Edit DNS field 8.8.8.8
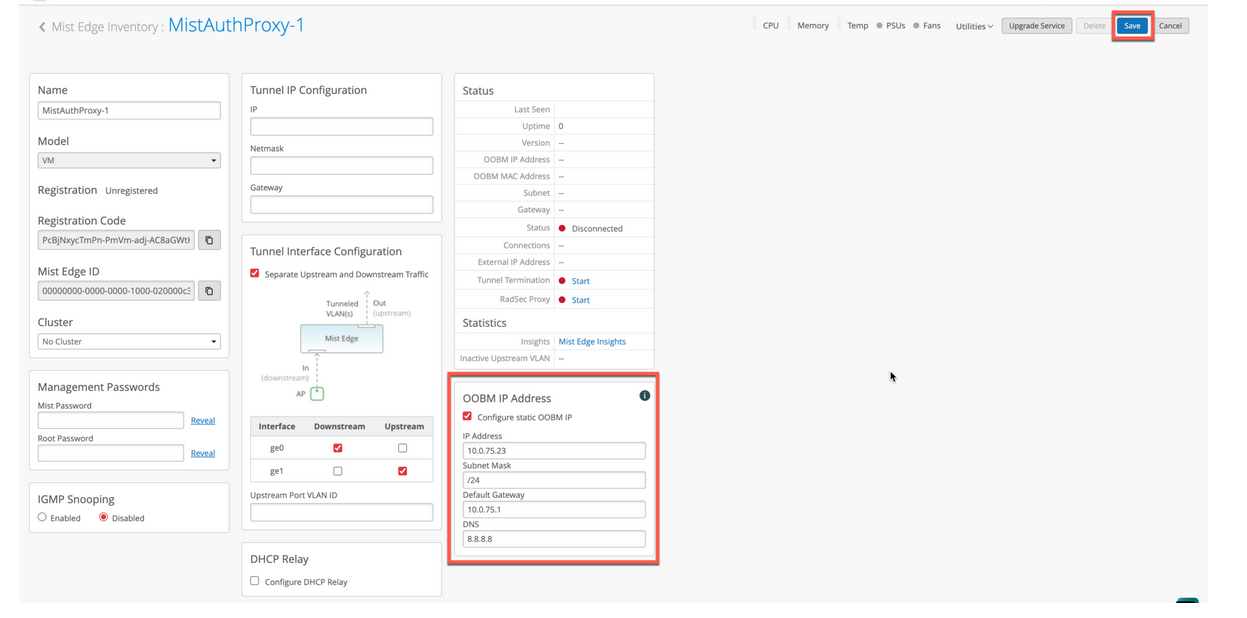The image size is (1247, 618). point(554,539)
